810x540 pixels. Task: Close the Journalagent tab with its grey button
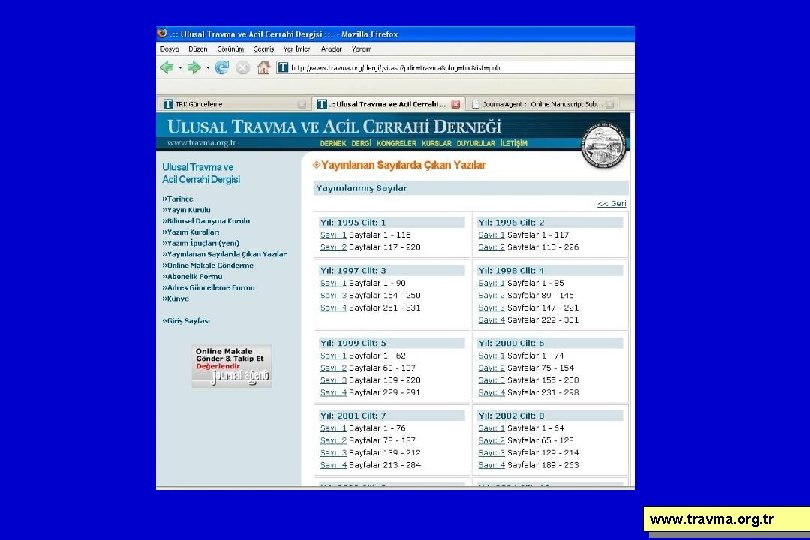coord(610,104)
